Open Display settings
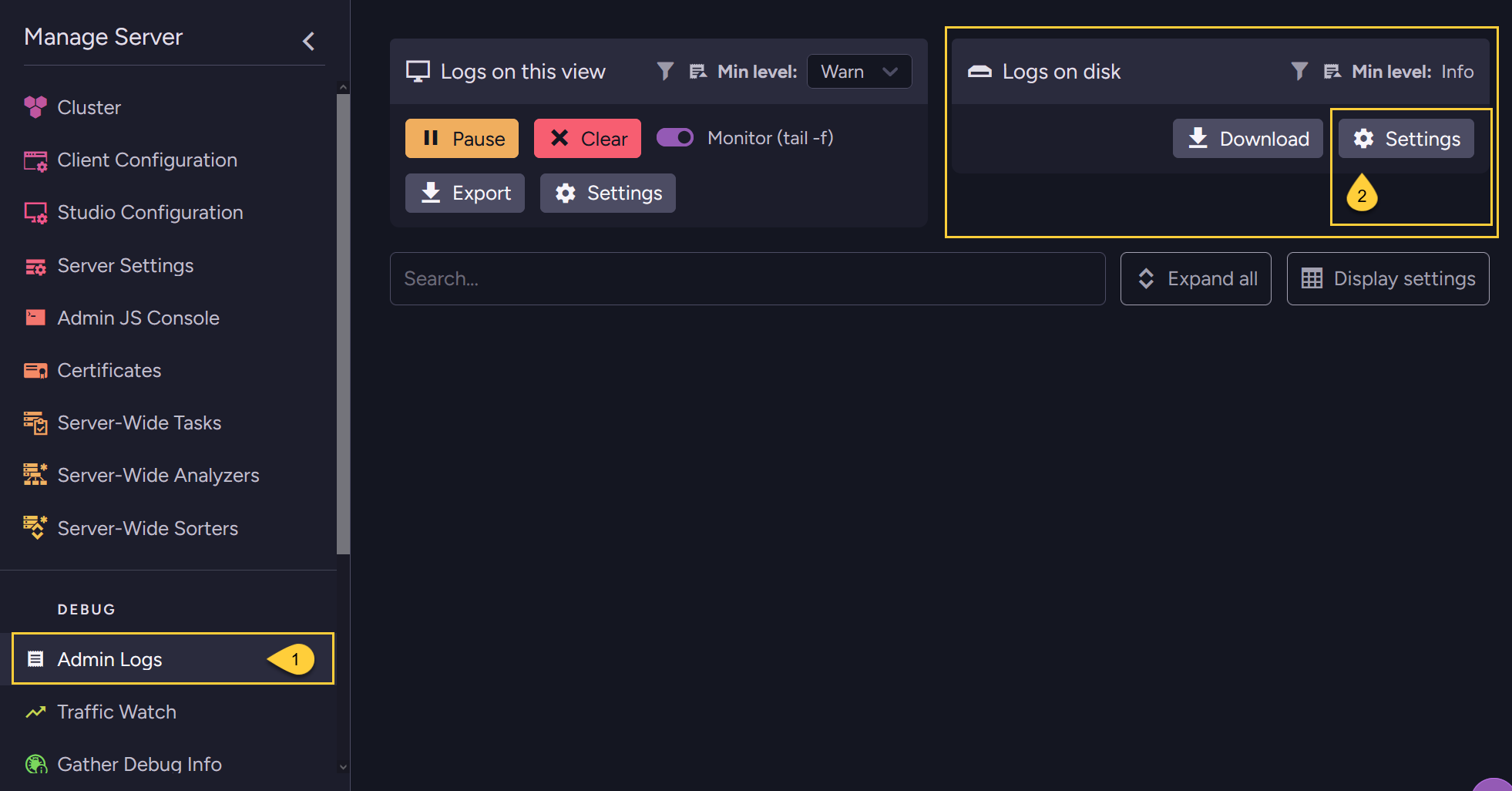 point(1388,278)
